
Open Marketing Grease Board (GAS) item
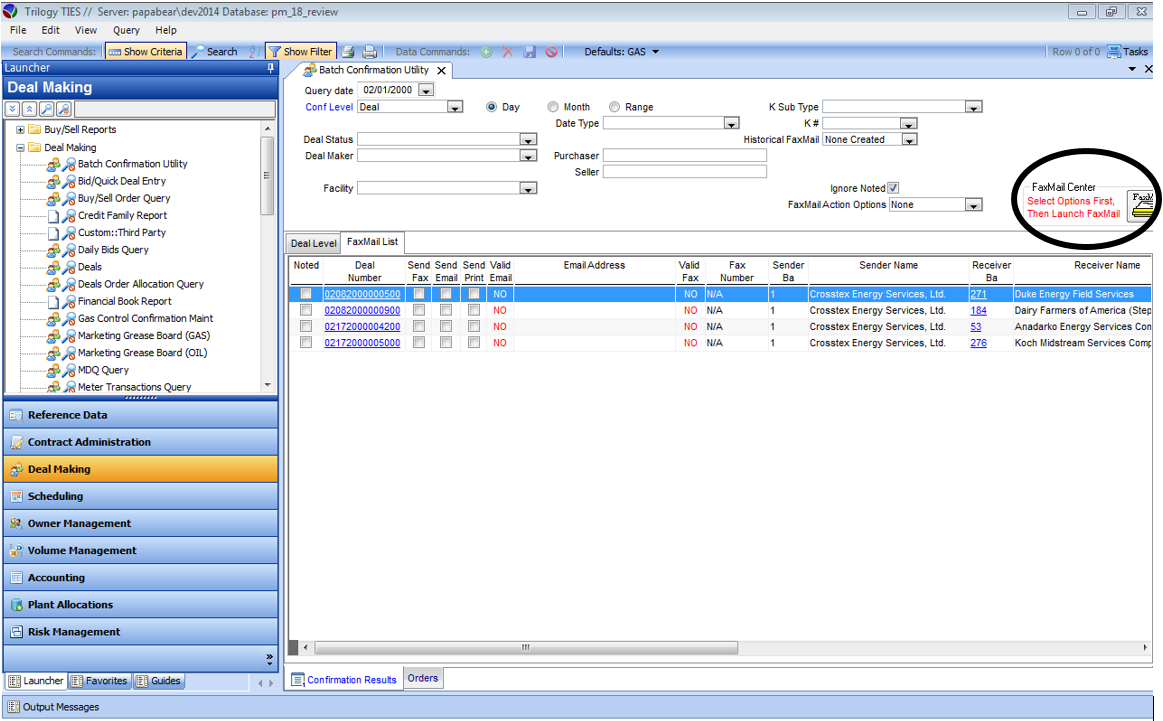point(143,336)
